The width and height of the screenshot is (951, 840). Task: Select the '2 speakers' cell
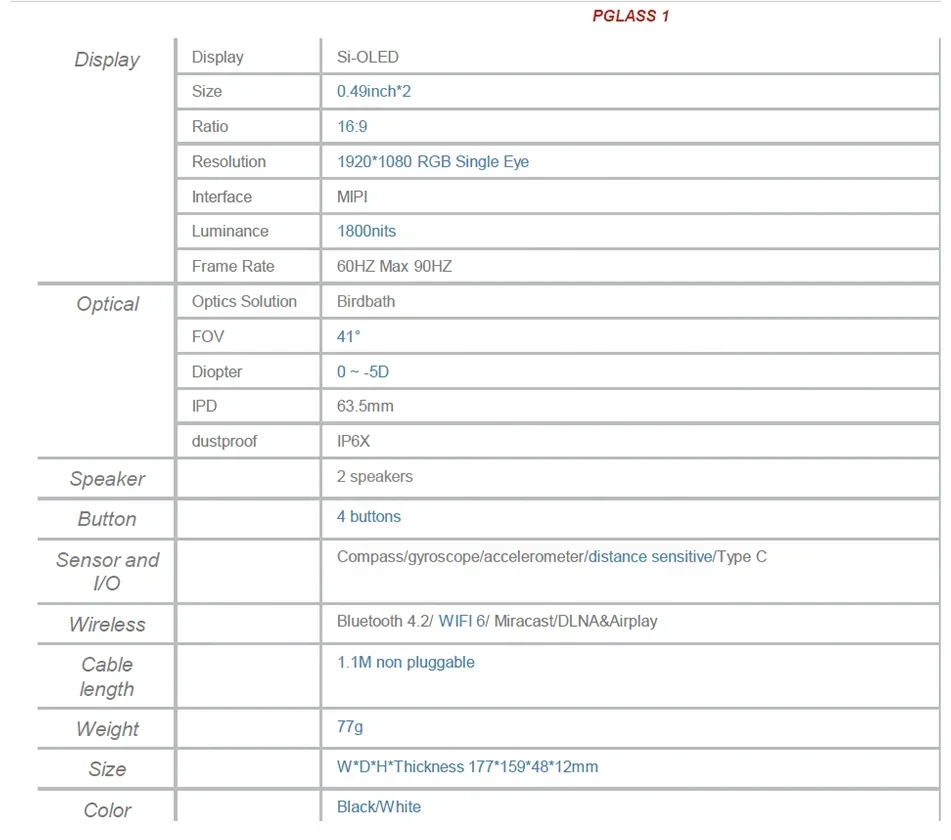click(374, 477)
